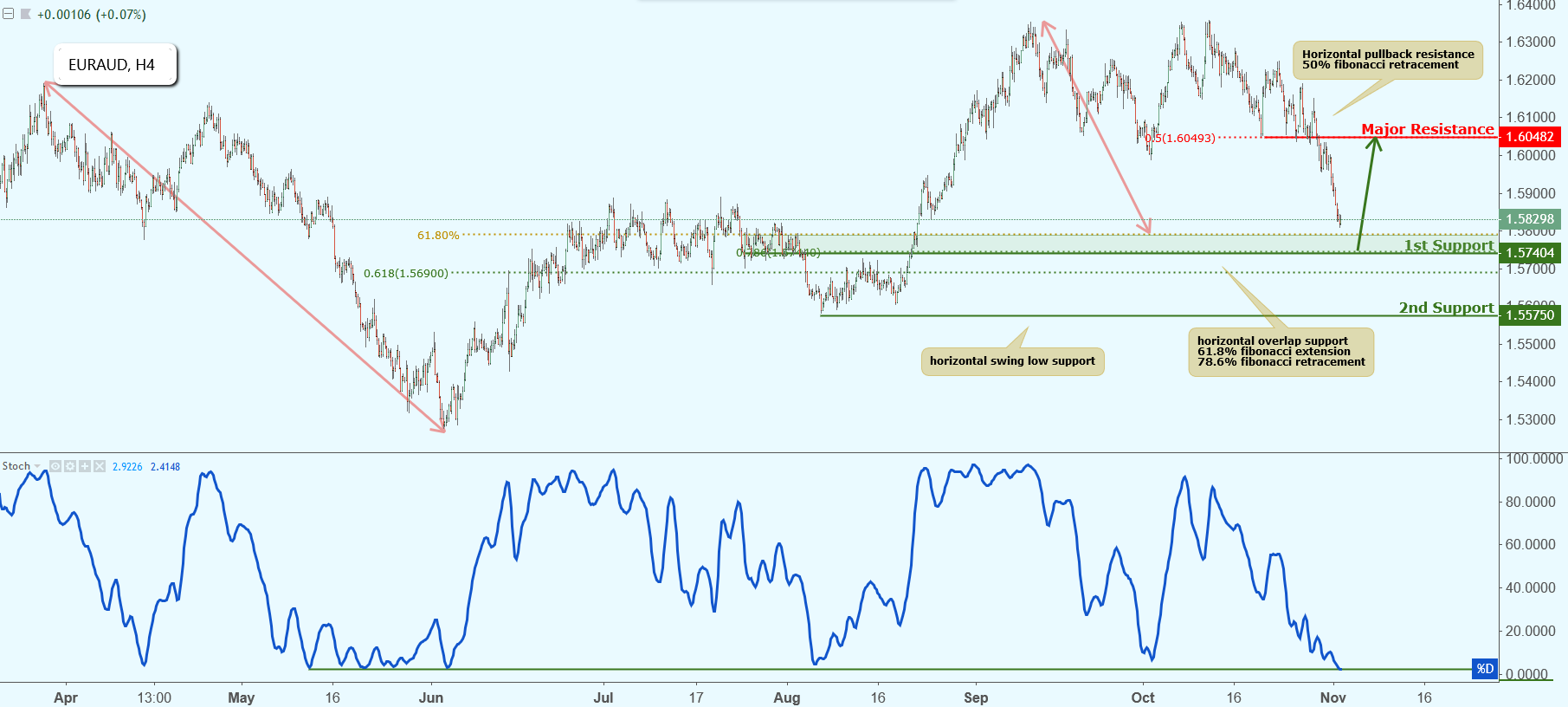The width and height of the screenshot is (1568, 707).
Task: Click stochastic value 2.4148
Action: pos(165,466)
